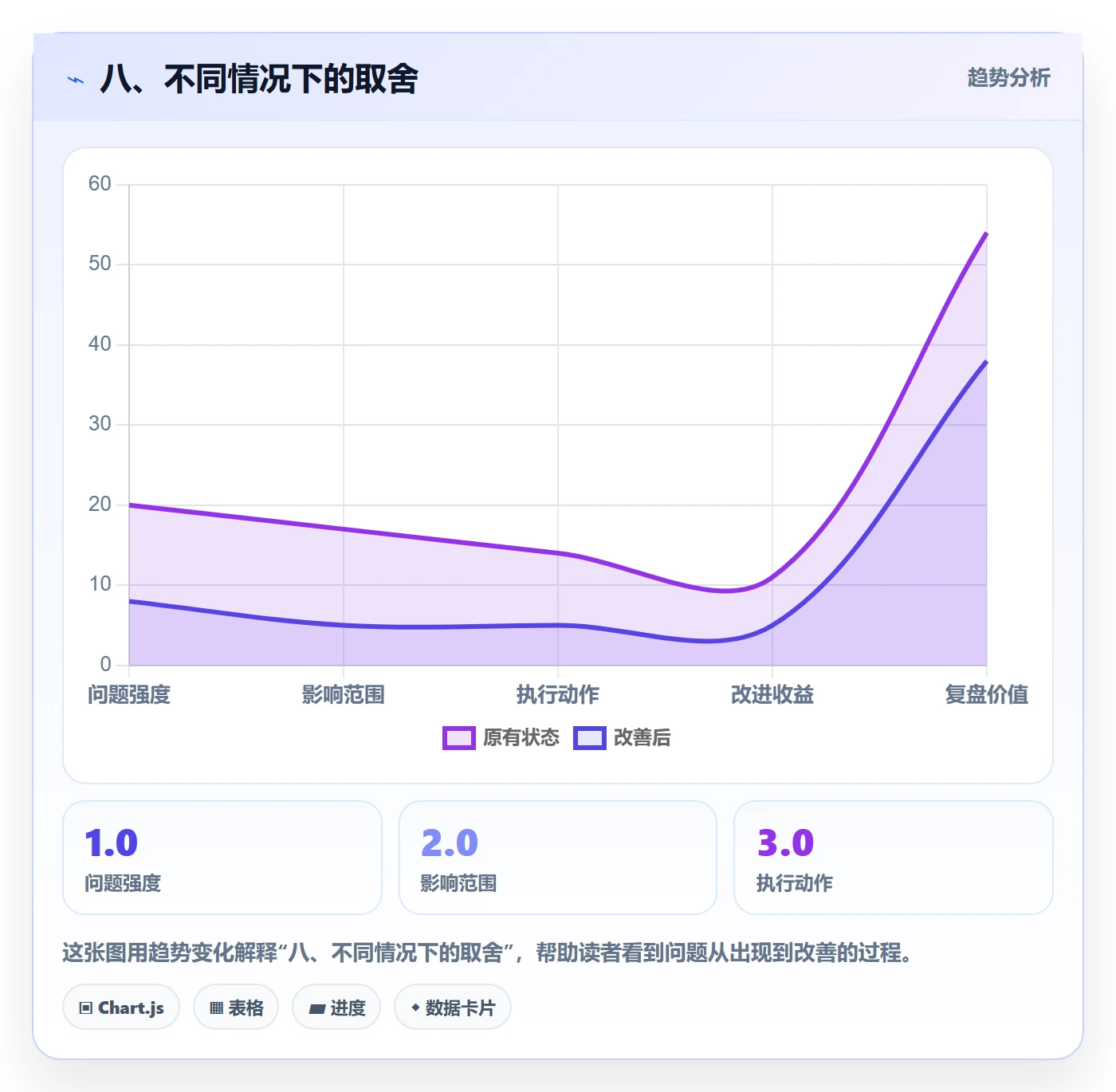Click the lightning icon beside the section title
1116x1092 pixels.
(x=76, y=80)
